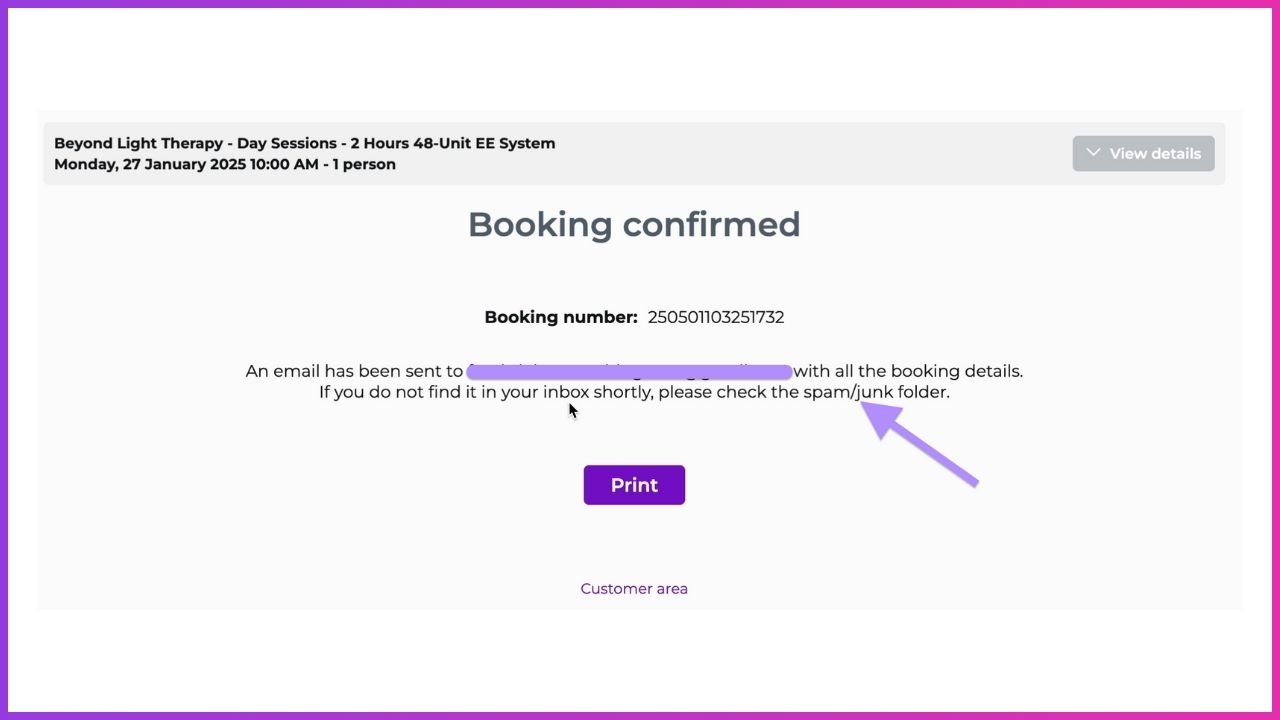This screenshot has width=1280, height=720.
Task: Click the 'Booking number:' label
Action: (560, 318)
